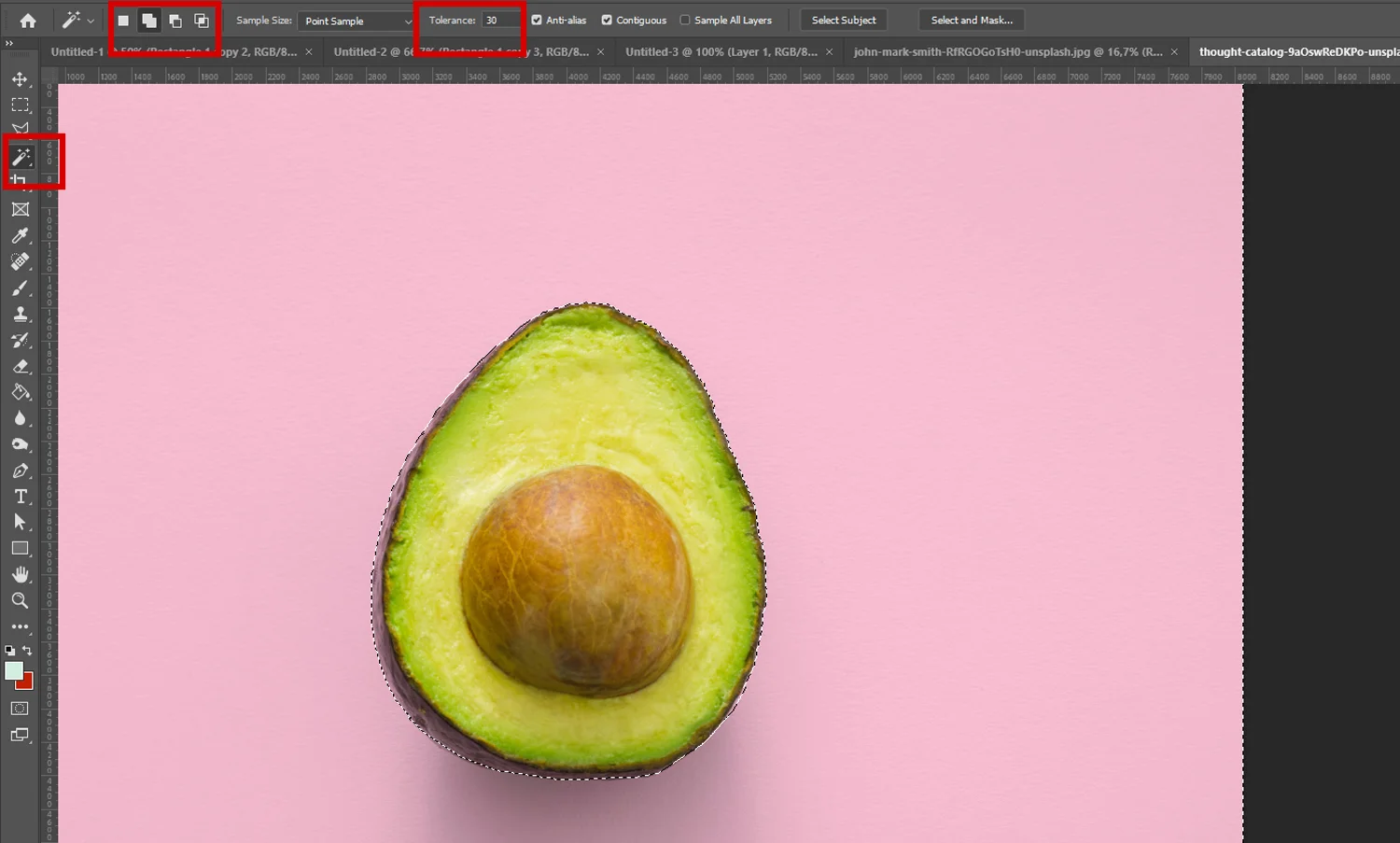
Task: Select the Hand tool
Action: 20,574
